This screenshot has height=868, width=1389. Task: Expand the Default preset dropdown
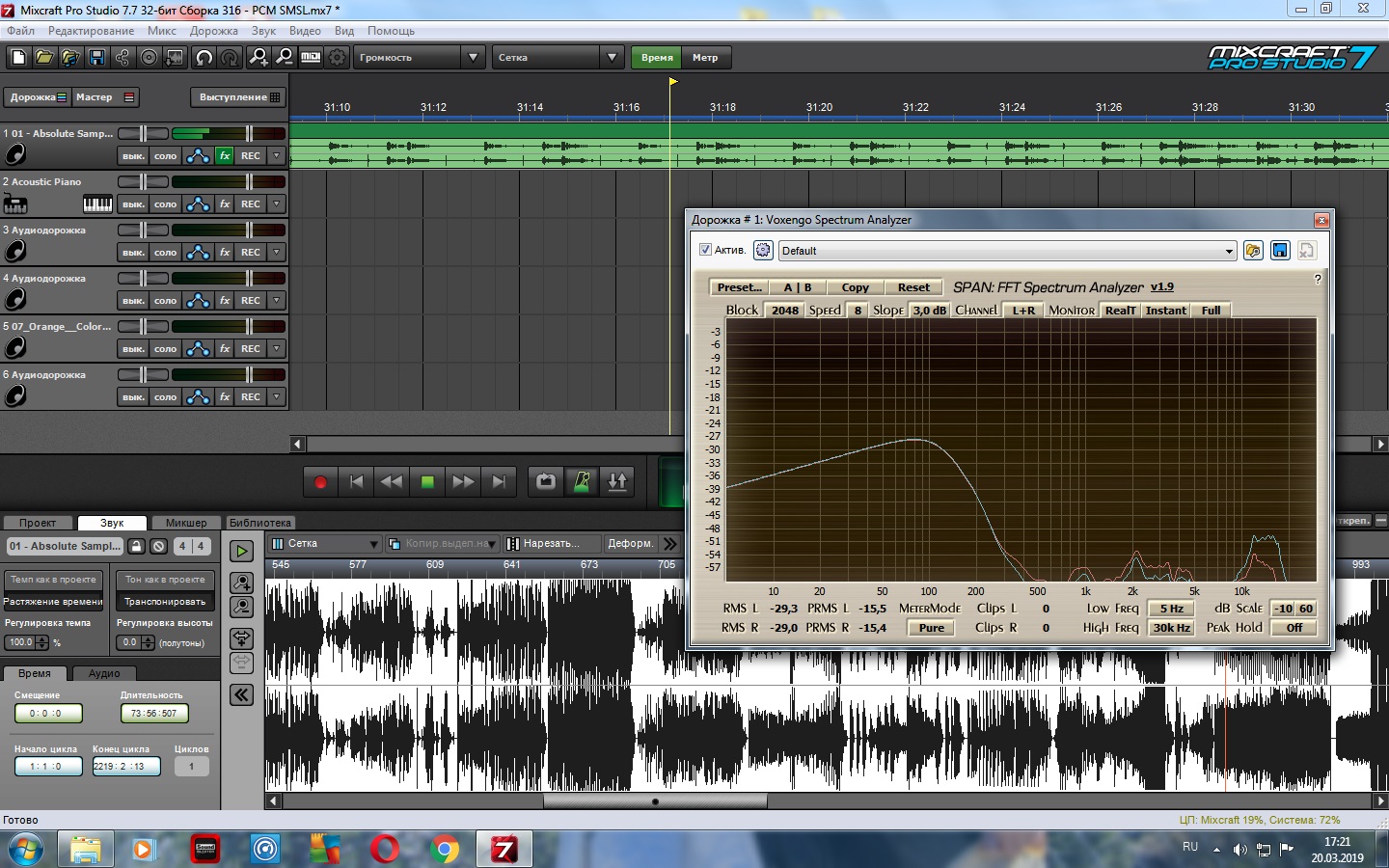tap(1229, 251)
